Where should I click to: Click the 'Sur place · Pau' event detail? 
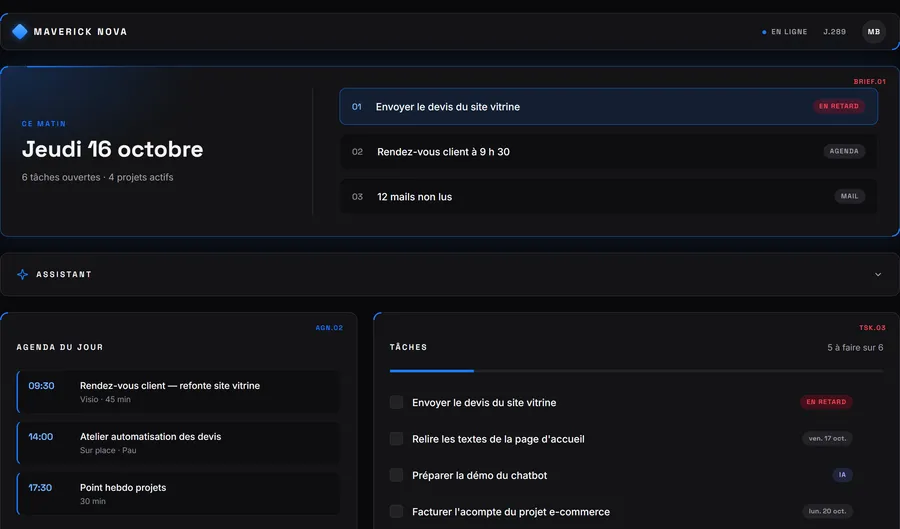click(x=108, y=450)
